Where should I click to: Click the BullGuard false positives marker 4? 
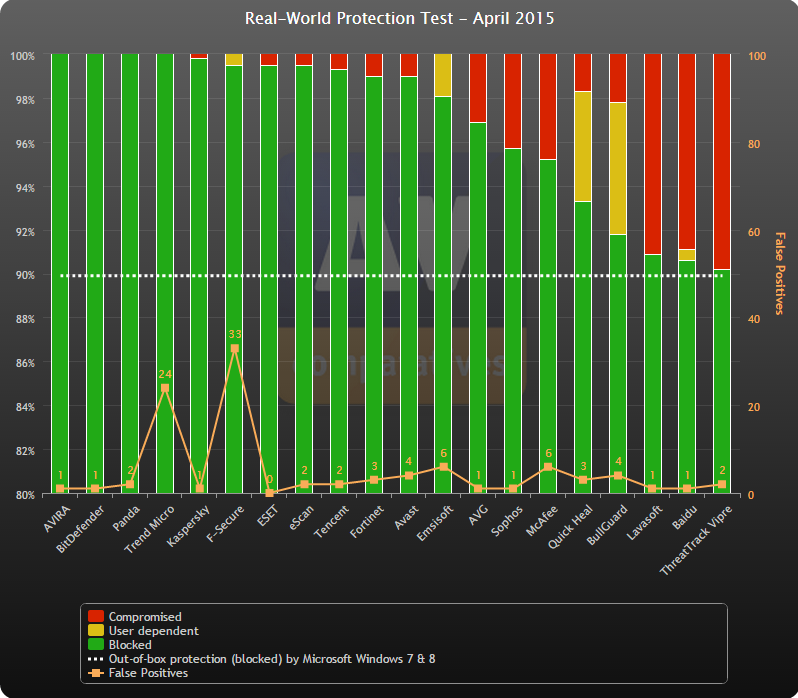pos(618,476)
